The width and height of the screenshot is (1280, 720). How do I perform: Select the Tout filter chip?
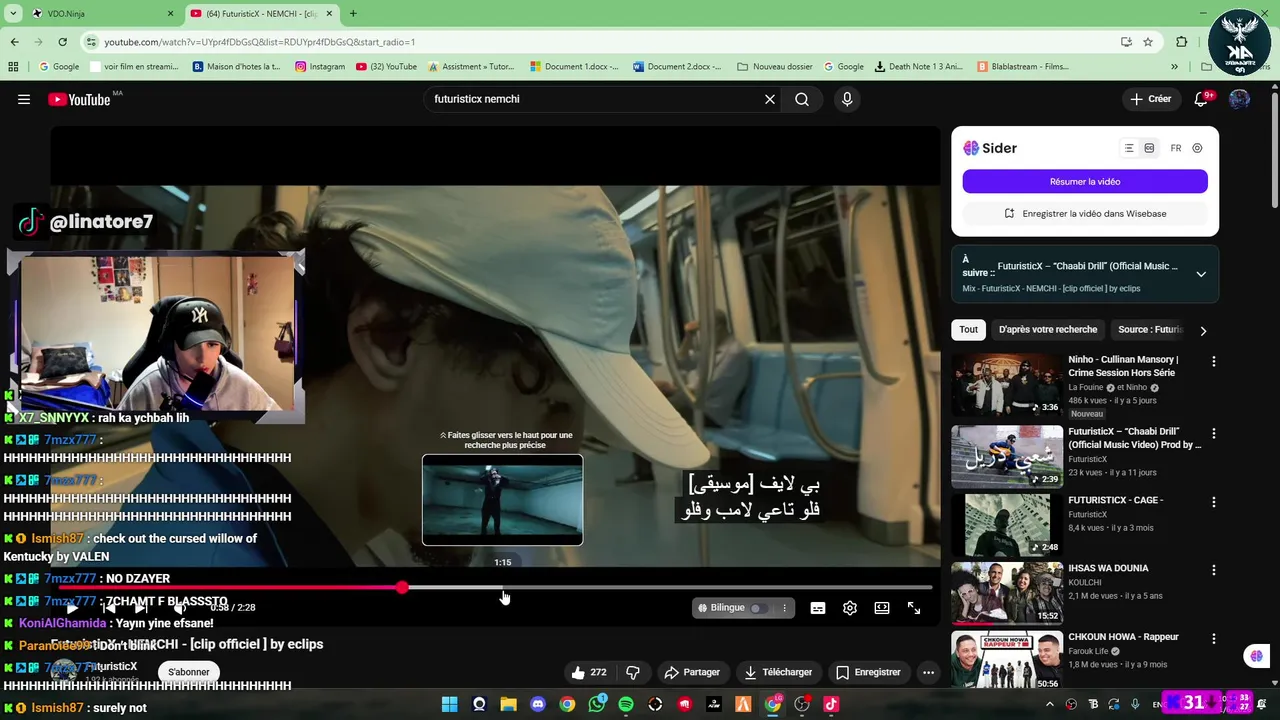coord(969,330)
